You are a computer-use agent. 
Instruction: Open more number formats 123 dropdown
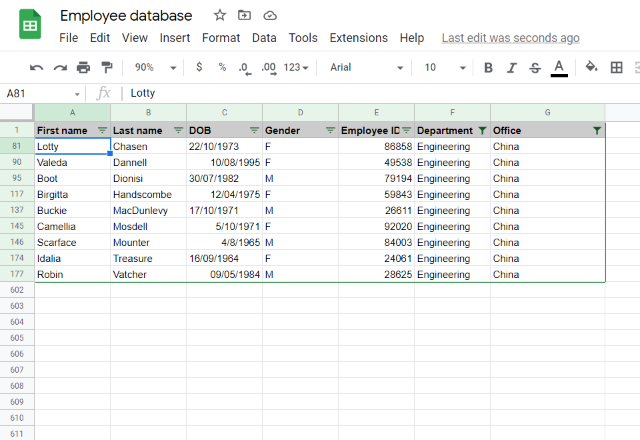(x=296, y=67)
